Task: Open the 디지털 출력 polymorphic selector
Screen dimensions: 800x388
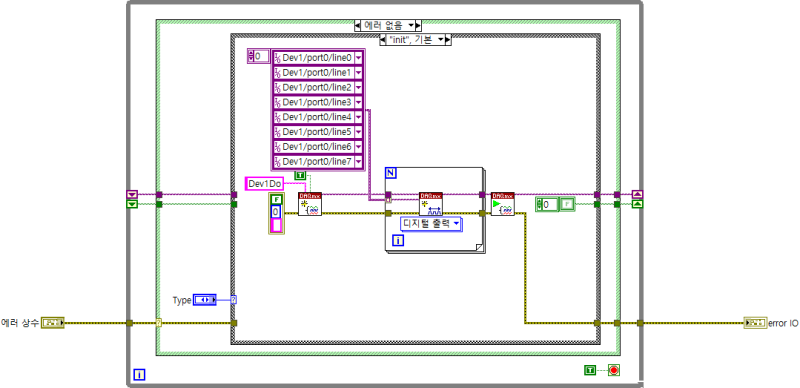Action: point(431,224)
